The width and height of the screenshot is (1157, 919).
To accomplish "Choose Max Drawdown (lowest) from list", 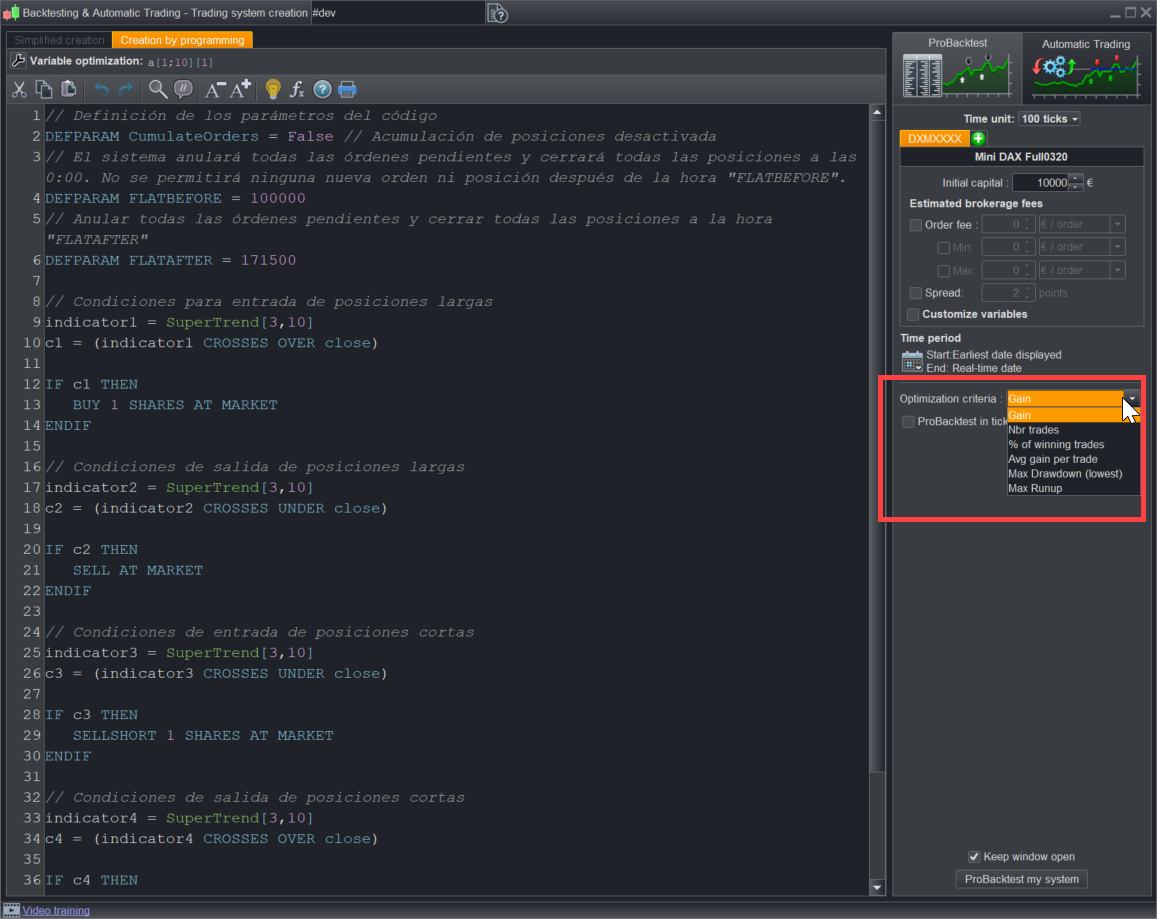I will 1065,474.
